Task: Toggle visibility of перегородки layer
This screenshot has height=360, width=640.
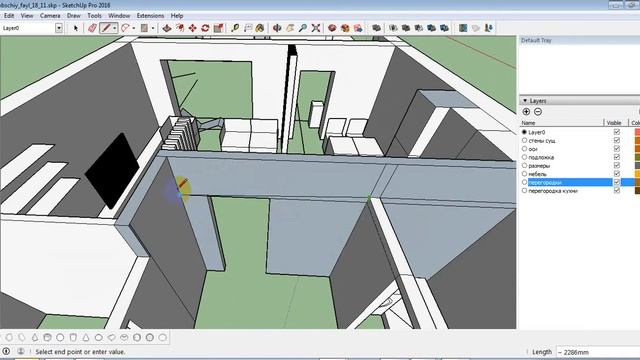Action: (x=617, y=182)
